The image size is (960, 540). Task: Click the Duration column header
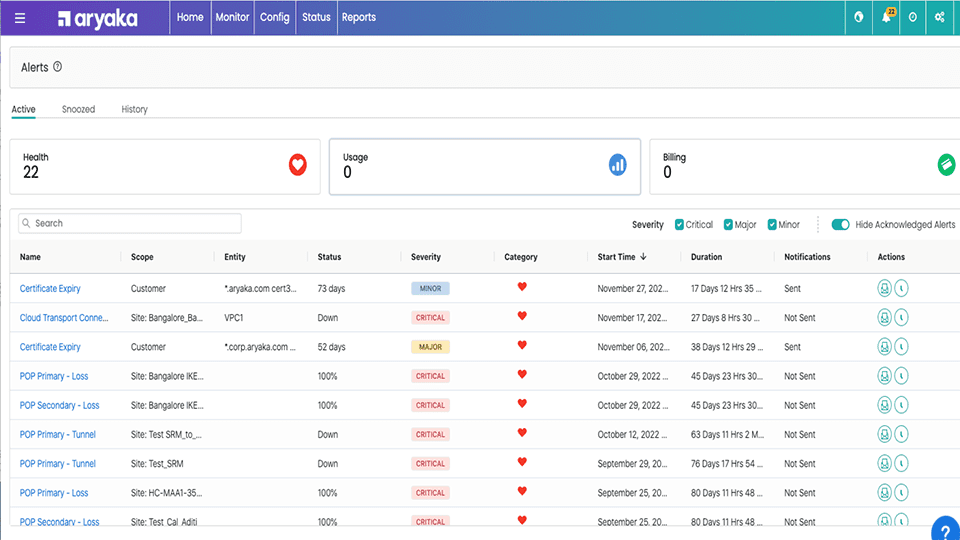[707, 257]
